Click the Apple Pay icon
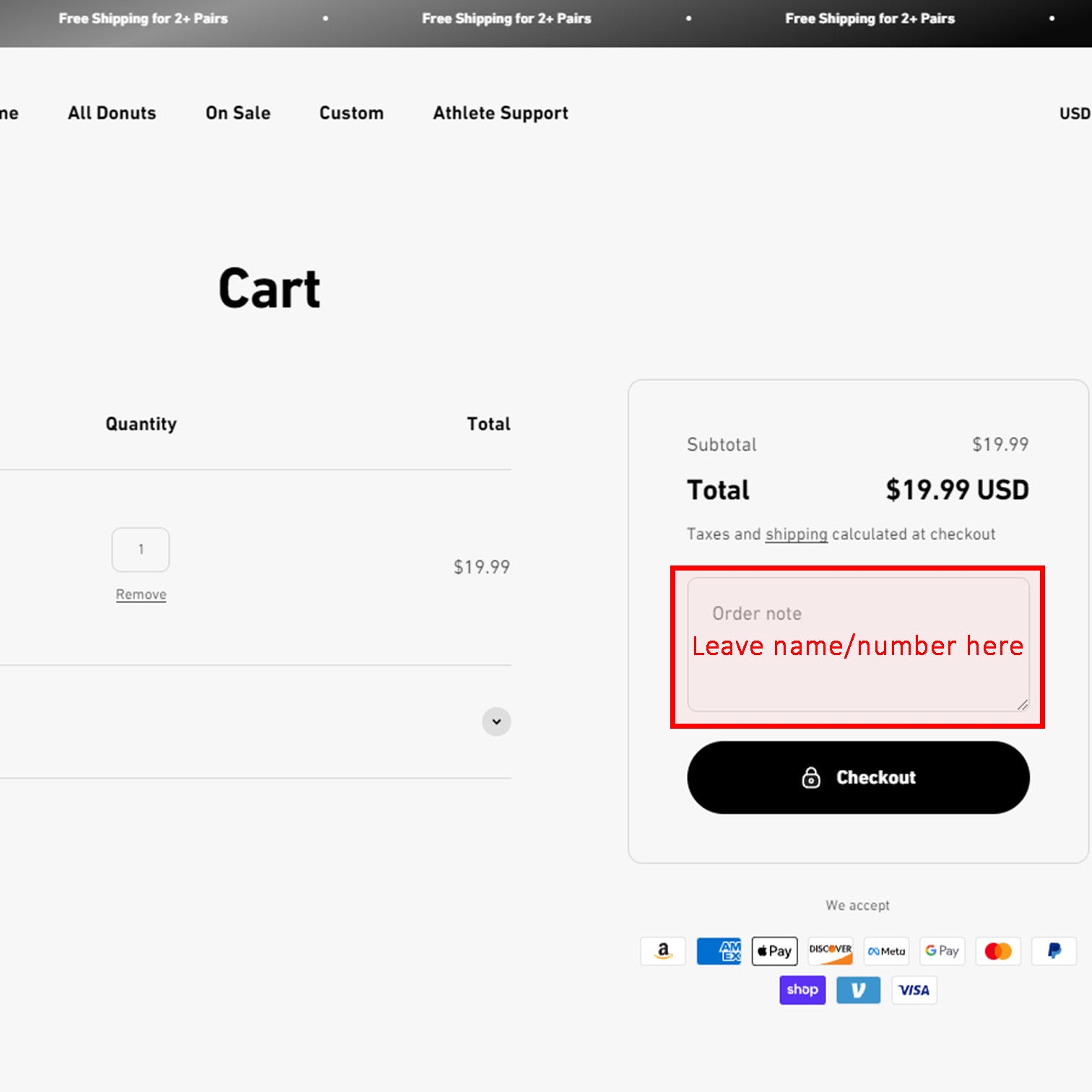The width and height of the screenshot is (1092, 1092). (774, 951)
